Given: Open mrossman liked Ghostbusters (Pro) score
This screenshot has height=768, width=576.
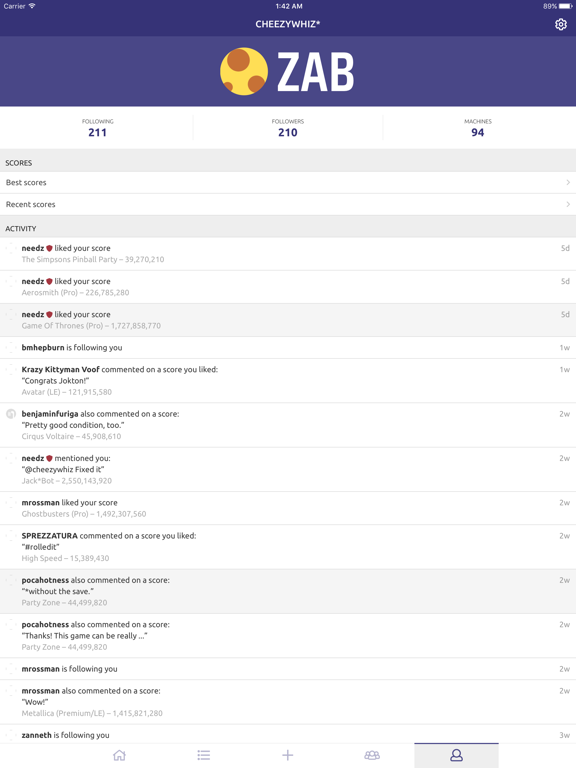Looking at the screenshot, I should point(288,508).
